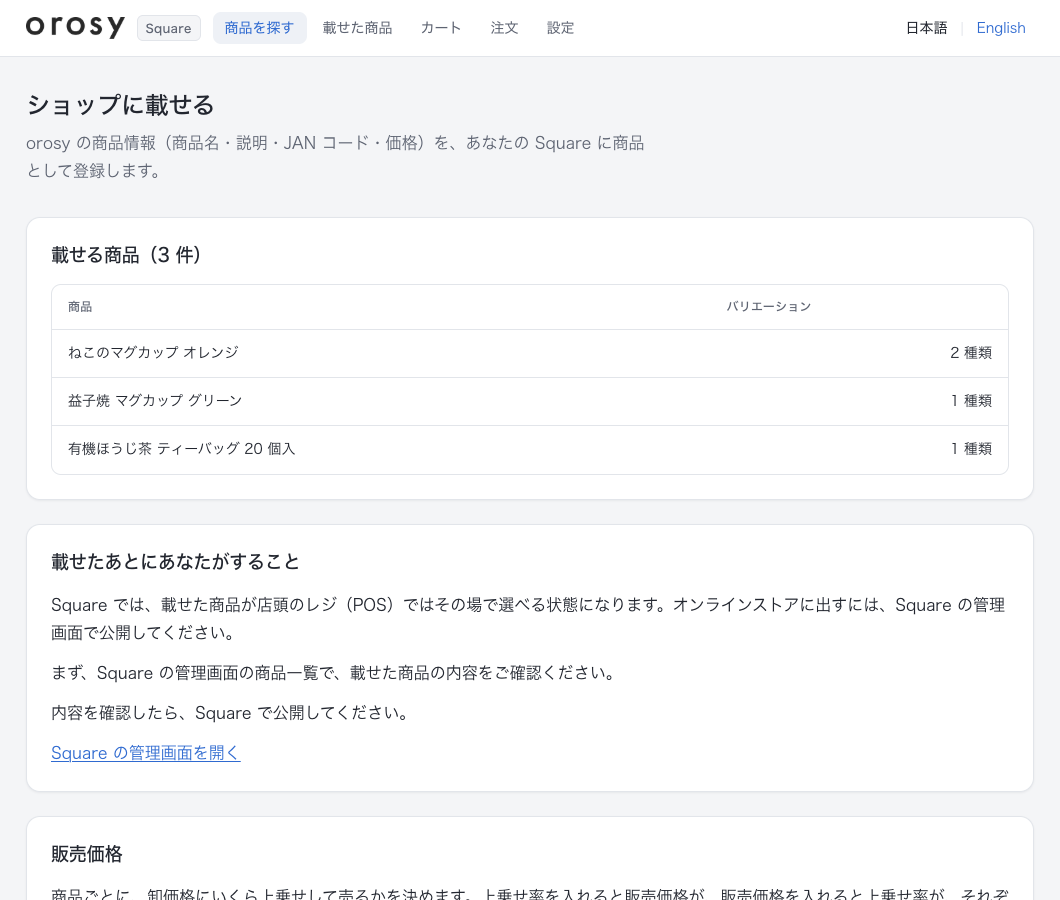Select the ねこのマグカップ オレンジ row
This screenshot has height=900, width=1060.
530,353
